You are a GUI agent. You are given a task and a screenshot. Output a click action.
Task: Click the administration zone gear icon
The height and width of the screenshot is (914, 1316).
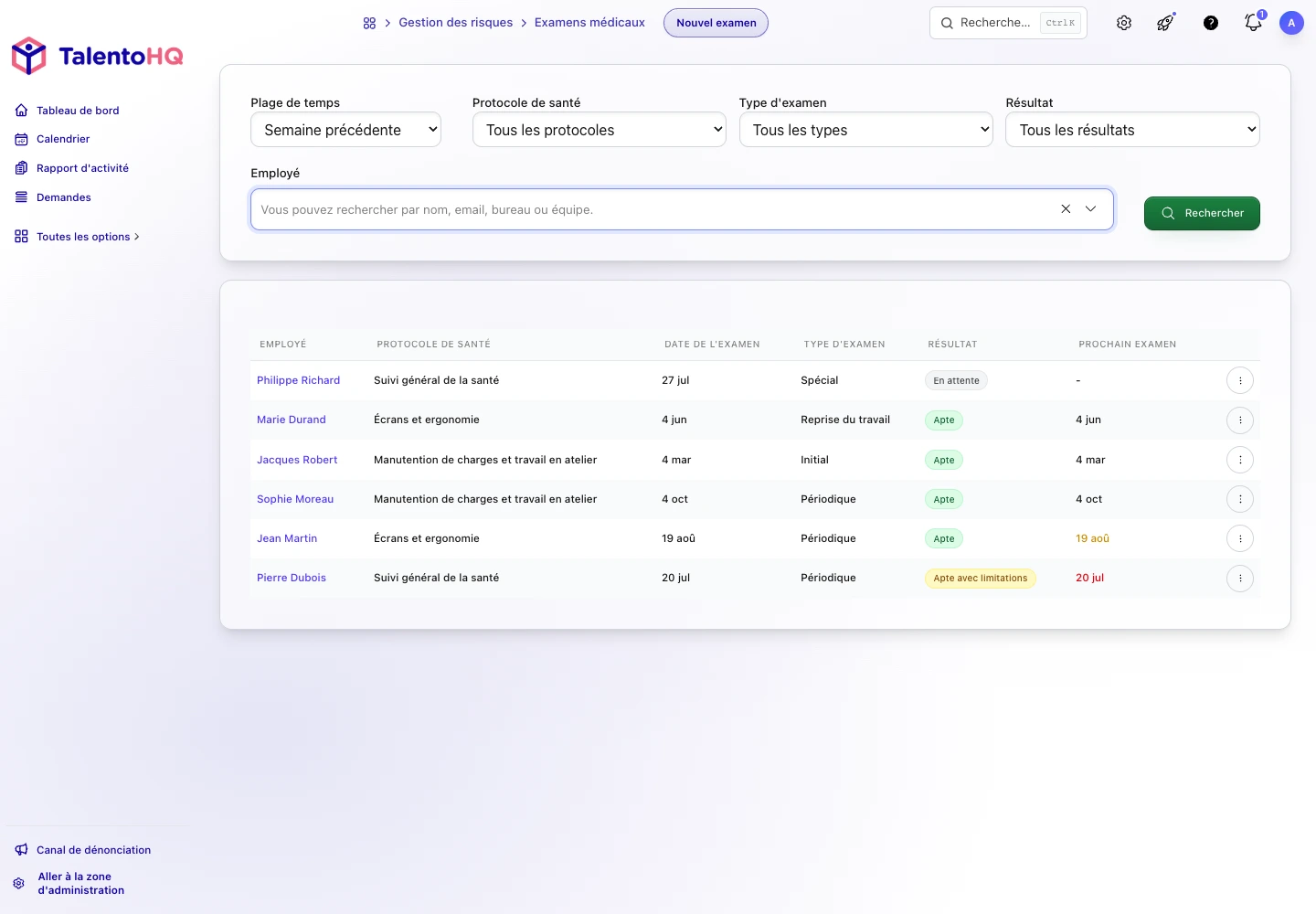click(x=19, y=883)
